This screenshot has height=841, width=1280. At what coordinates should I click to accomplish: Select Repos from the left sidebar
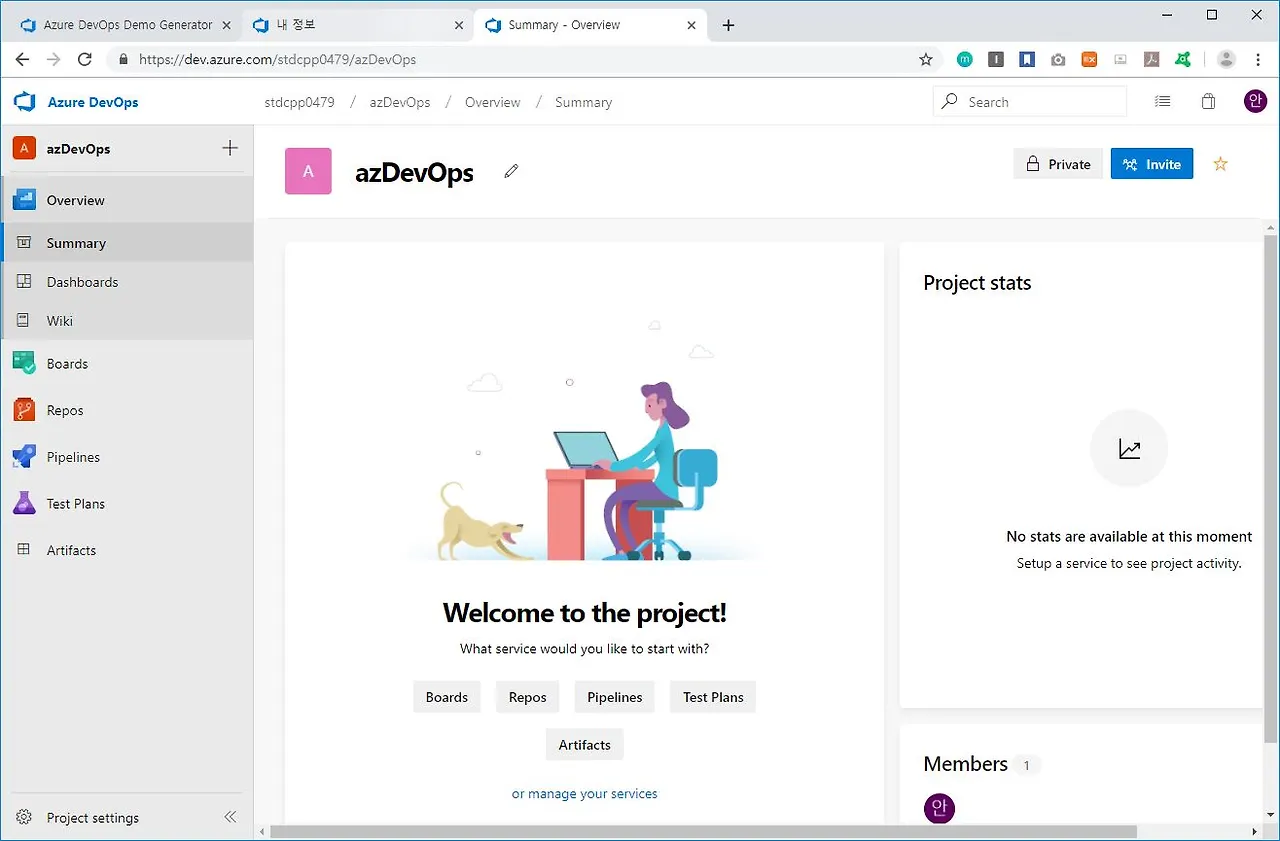click(x=64, y=410)
